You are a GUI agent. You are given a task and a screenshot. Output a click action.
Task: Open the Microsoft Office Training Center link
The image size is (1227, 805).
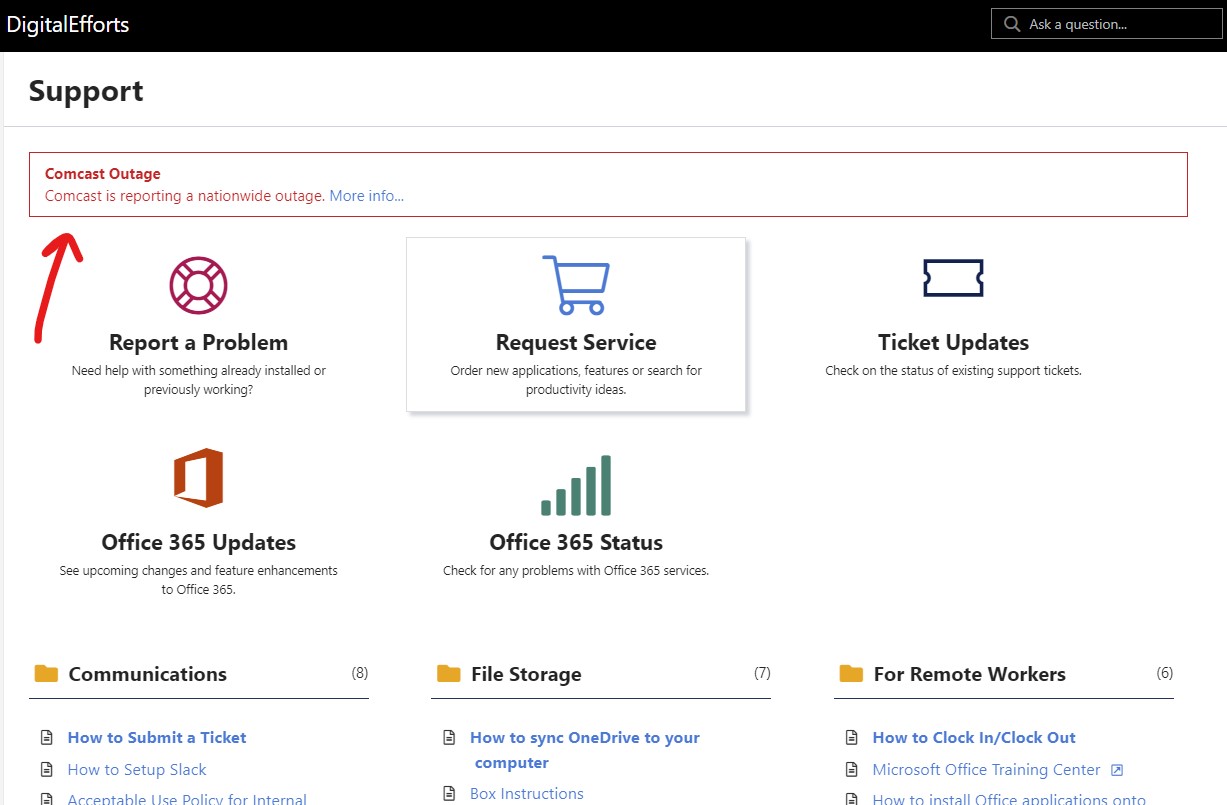[x=986, y=770]
